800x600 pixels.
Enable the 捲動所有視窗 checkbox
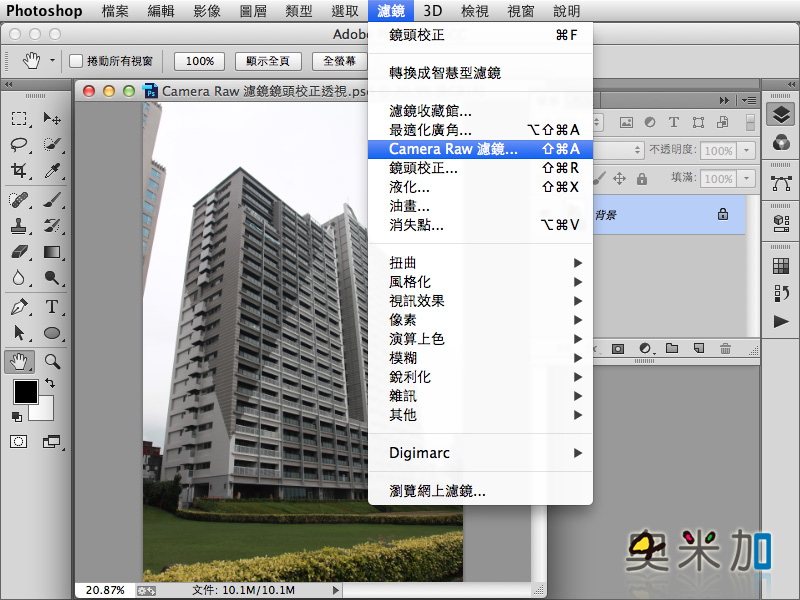pos(76,61)
